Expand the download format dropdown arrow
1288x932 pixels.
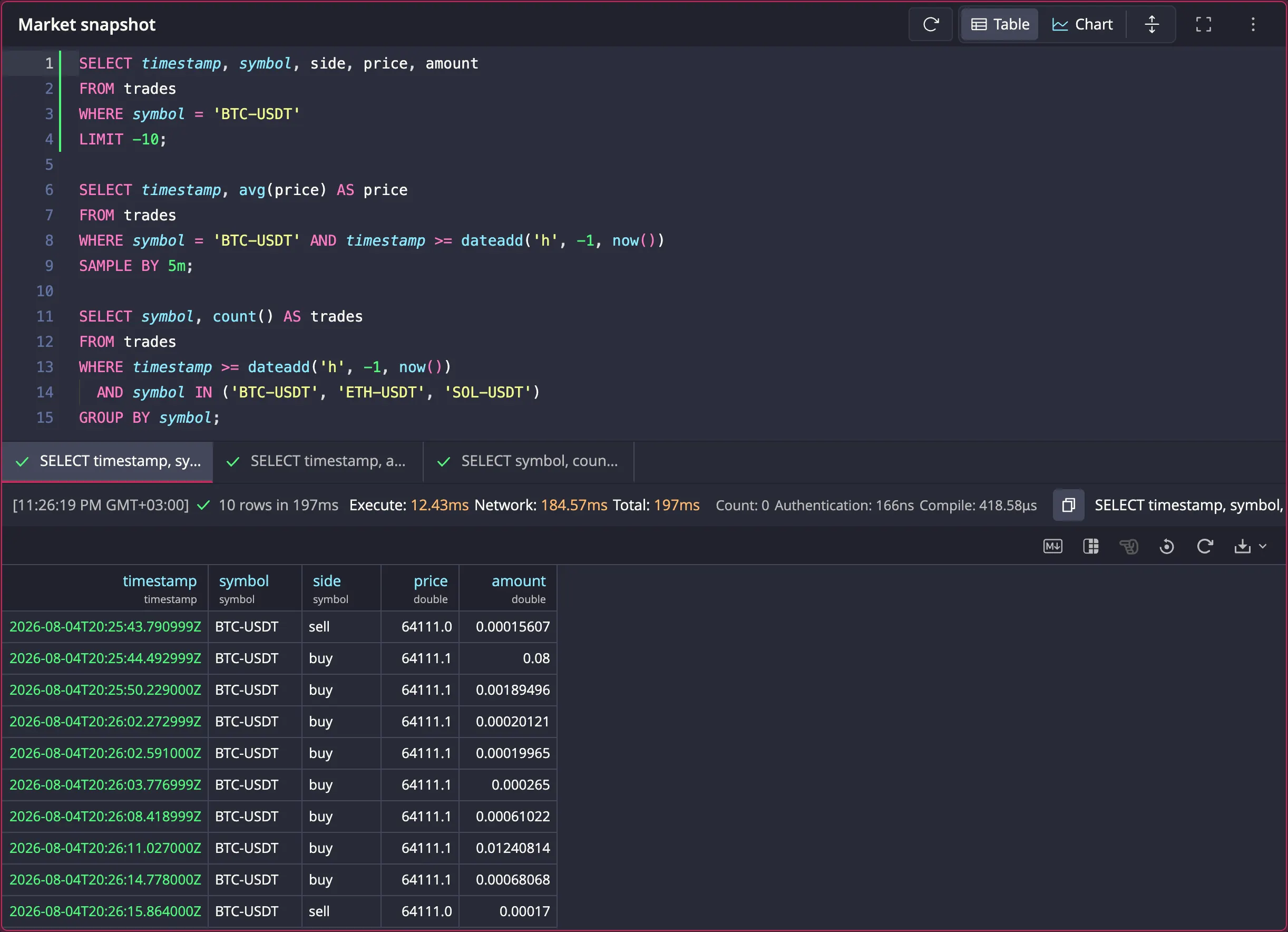point(1263,546)
